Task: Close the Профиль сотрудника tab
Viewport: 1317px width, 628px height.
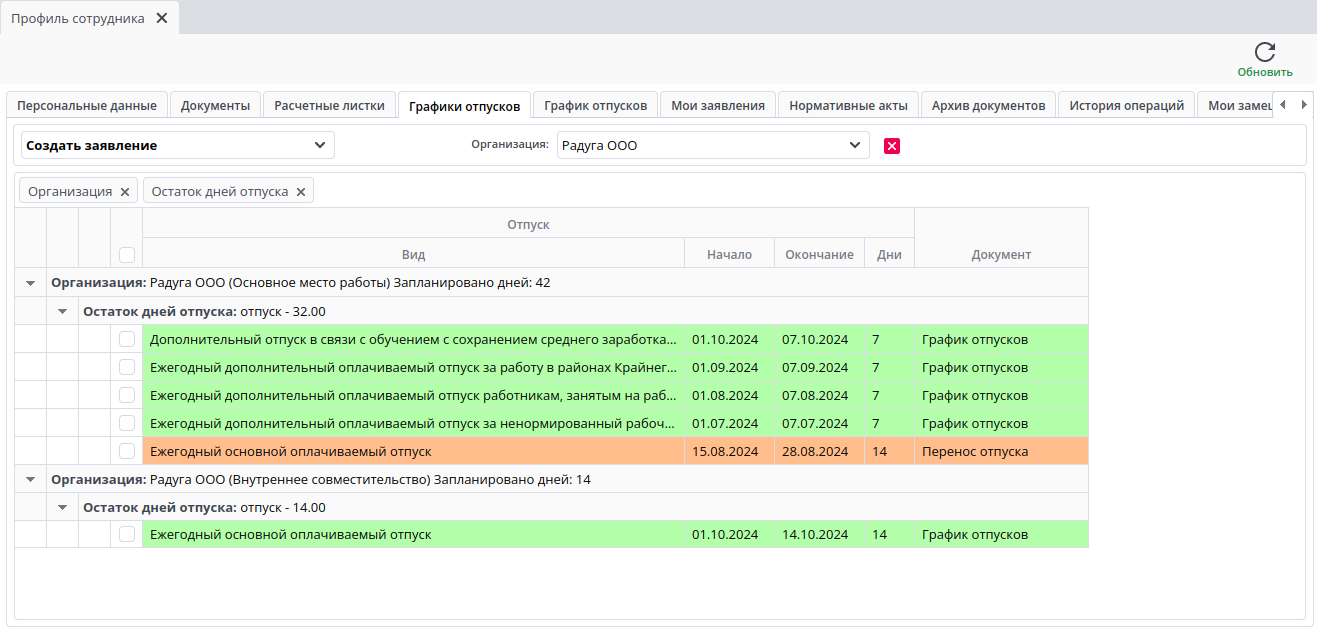Action: (162, 18)
